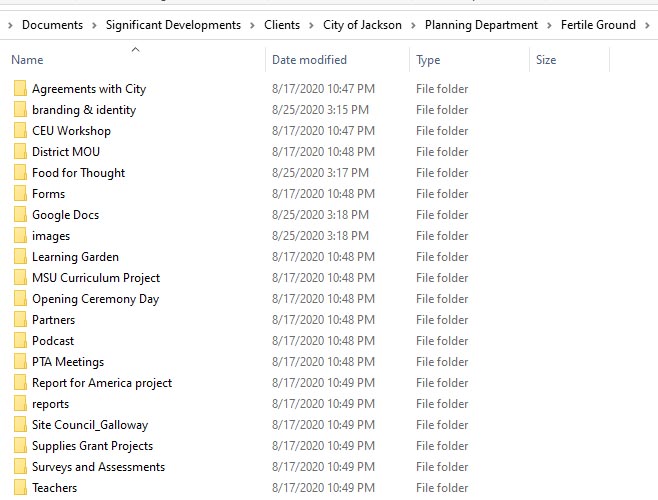The image size is (658, 500).
Task: Select the MSU Curriculum Project folder icon
Action: (x=20, y=277)
